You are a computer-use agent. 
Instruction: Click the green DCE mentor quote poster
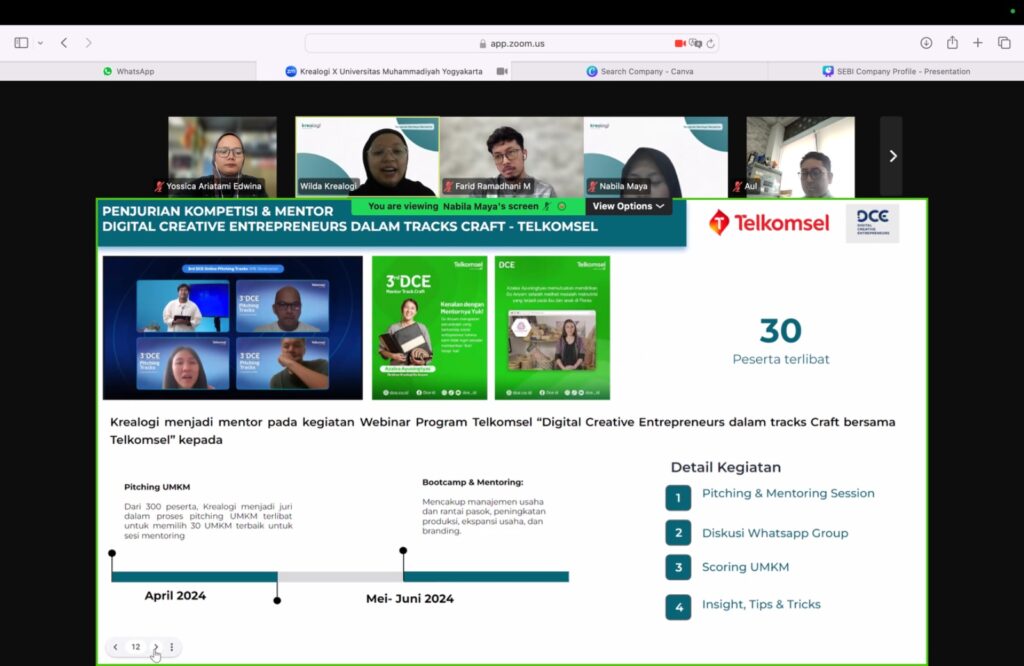click(552, 328)
